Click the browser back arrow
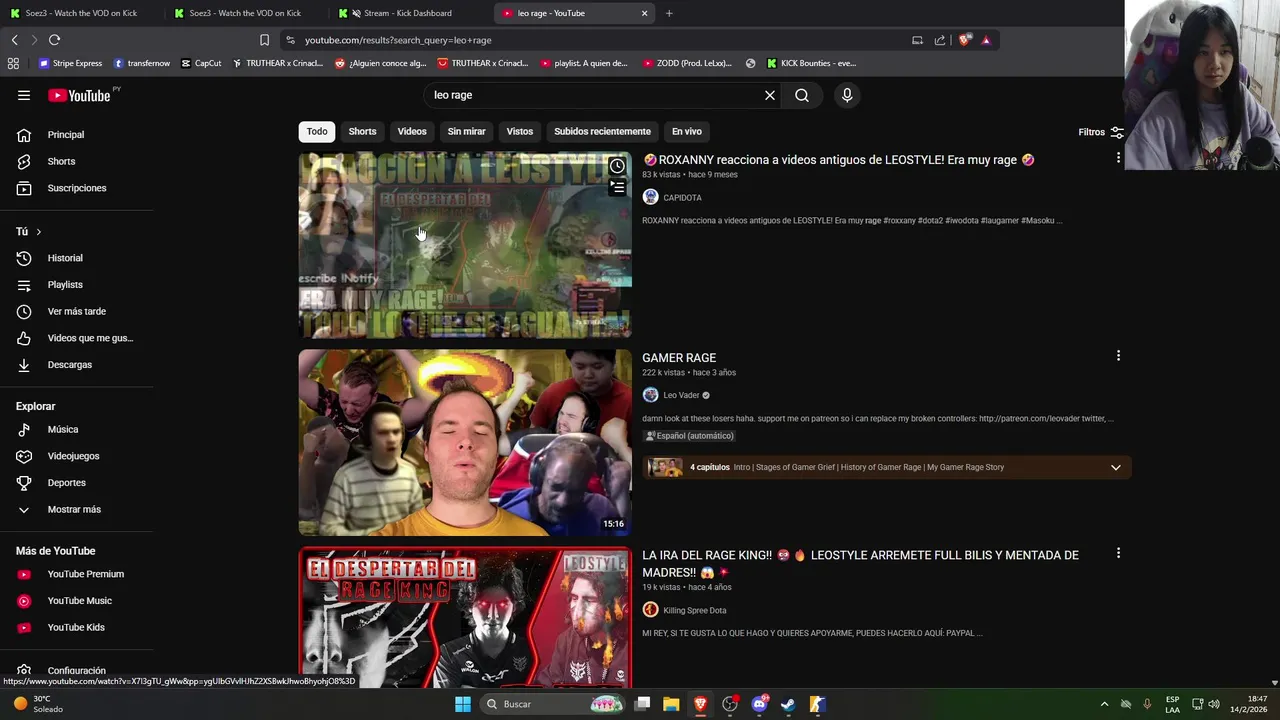Image resolution: width=1280 pixels, height=720 pixels. click(x=14, y=40)
